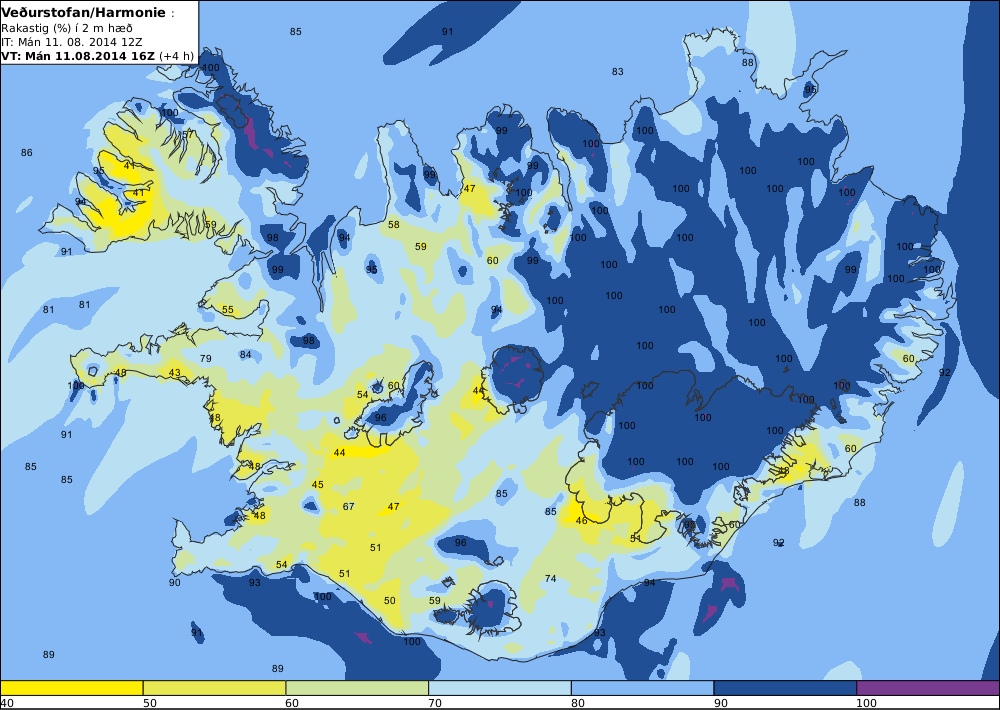Click the pale green 60–70 legend swatch
Viewport: 1000px width, 710px height.
pyautogui.click(x=357, y=688)
